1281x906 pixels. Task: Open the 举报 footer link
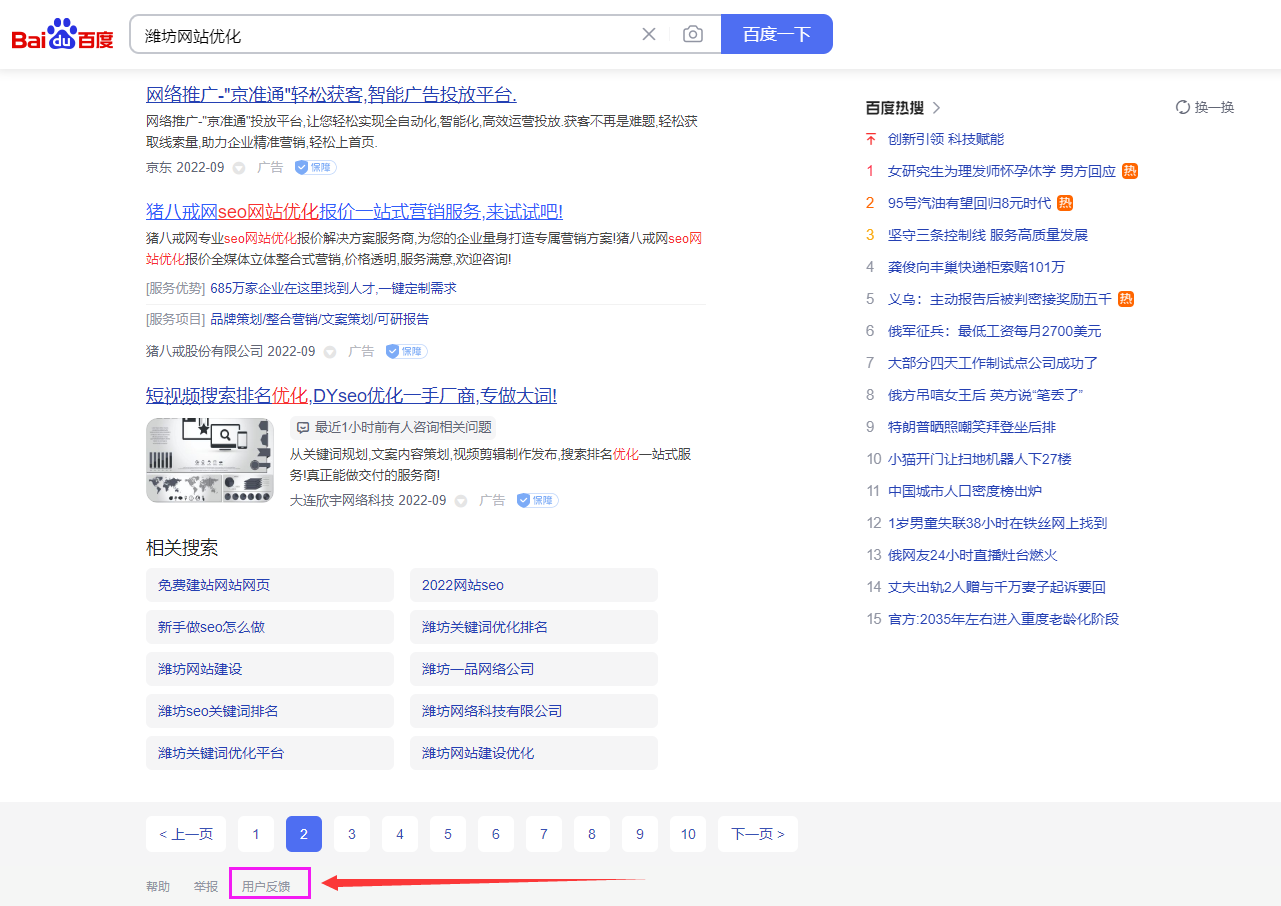206,886
